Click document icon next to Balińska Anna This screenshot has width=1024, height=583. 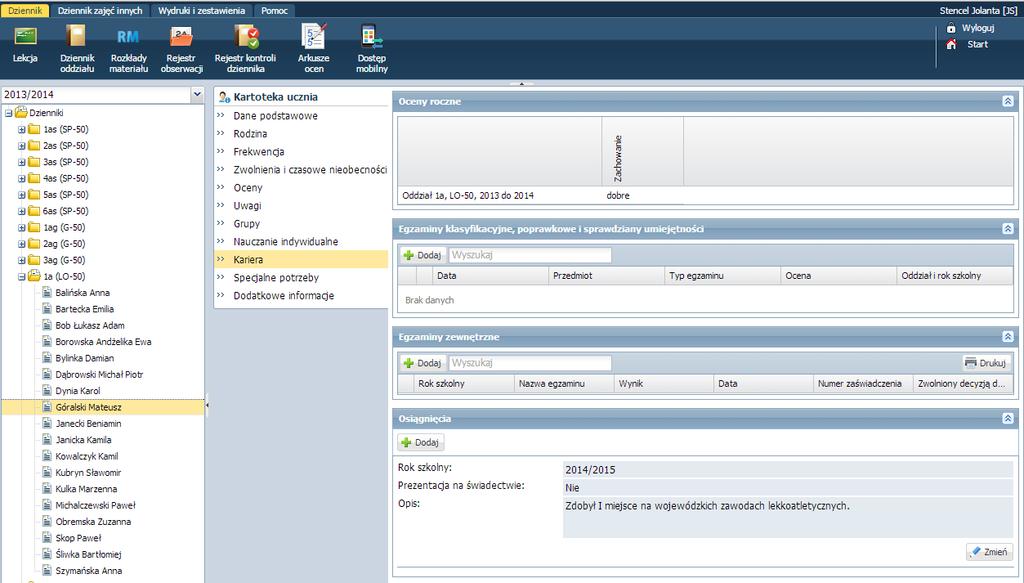(x=46, y=292)
